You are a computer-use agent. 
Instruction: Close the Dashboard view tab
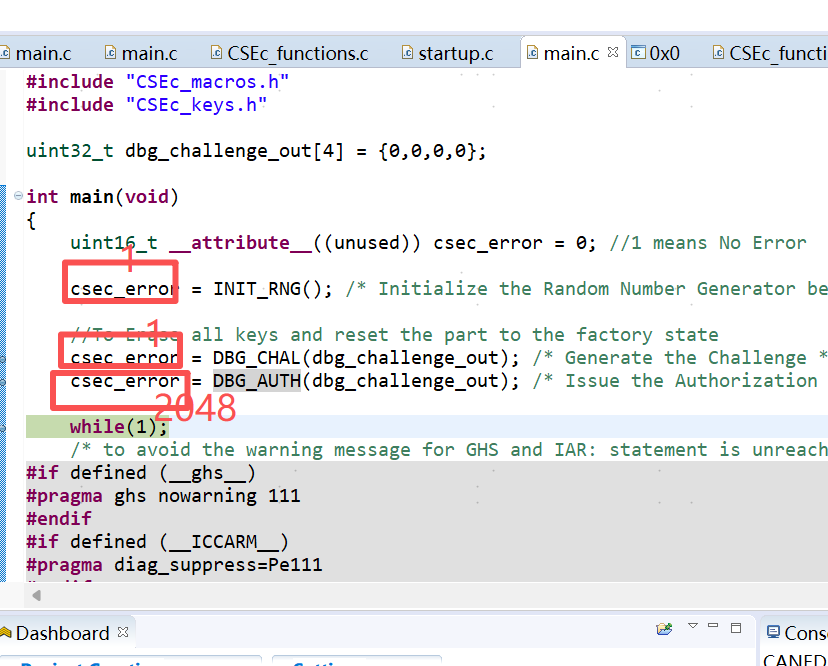coord(123,632)
